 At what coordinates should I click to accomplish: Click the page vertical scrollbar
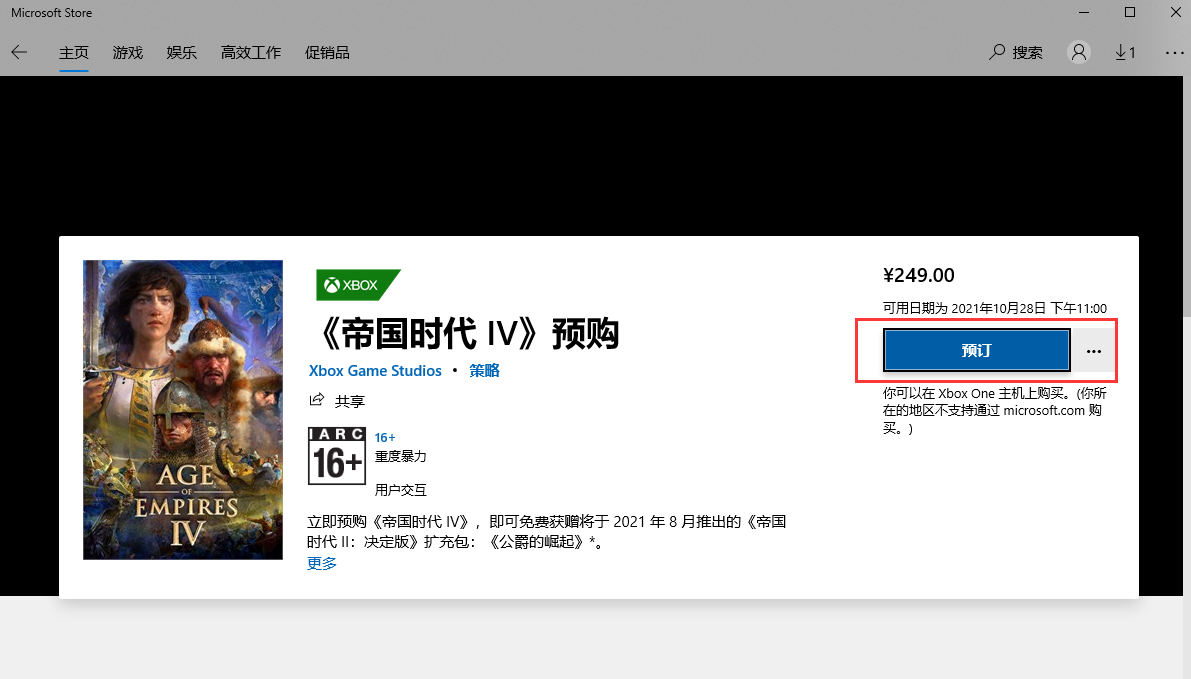pyautogui.click(x=1186, y=197)
